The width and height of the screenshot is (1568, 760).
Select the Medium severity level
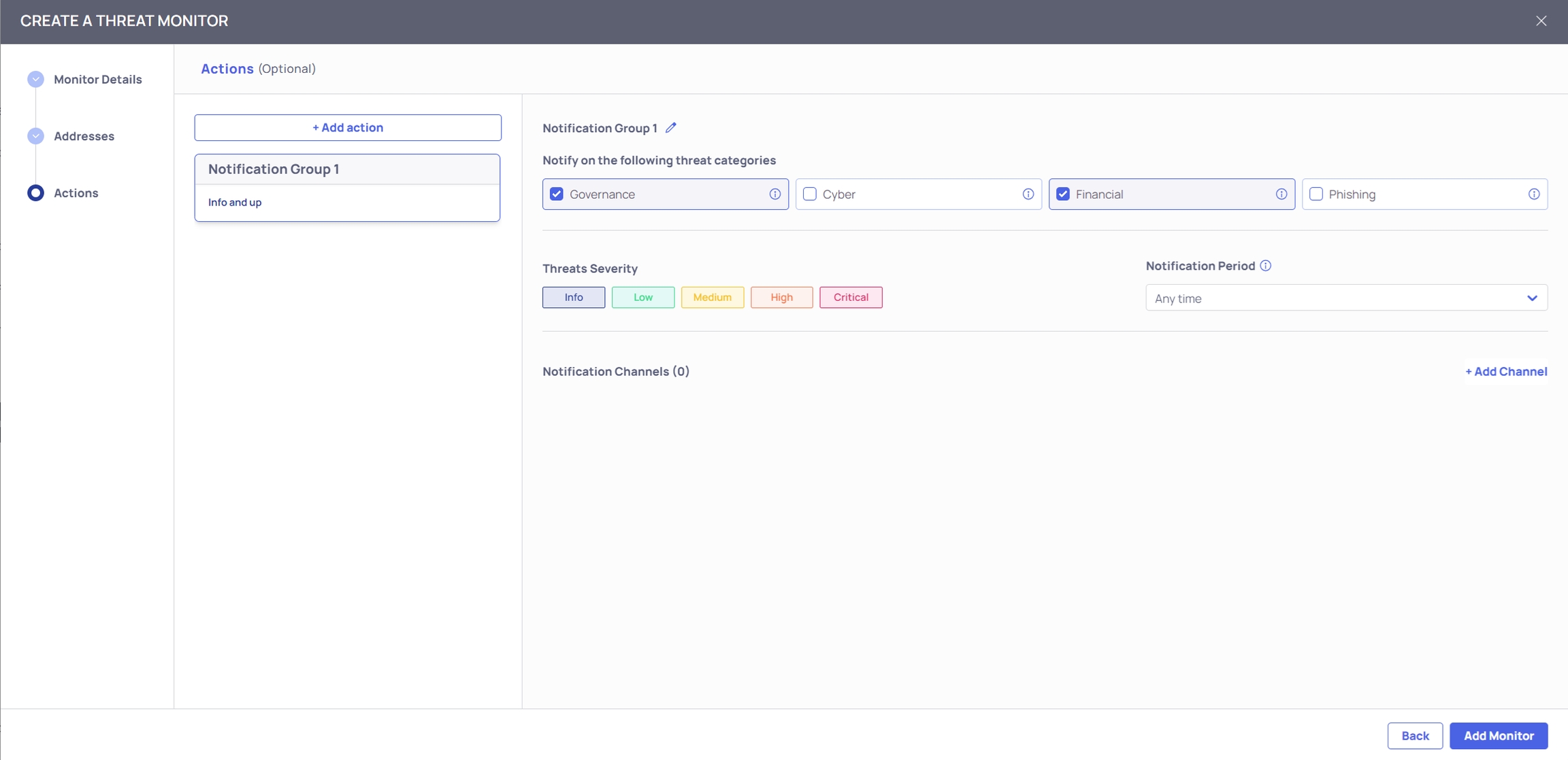point(712,297)
